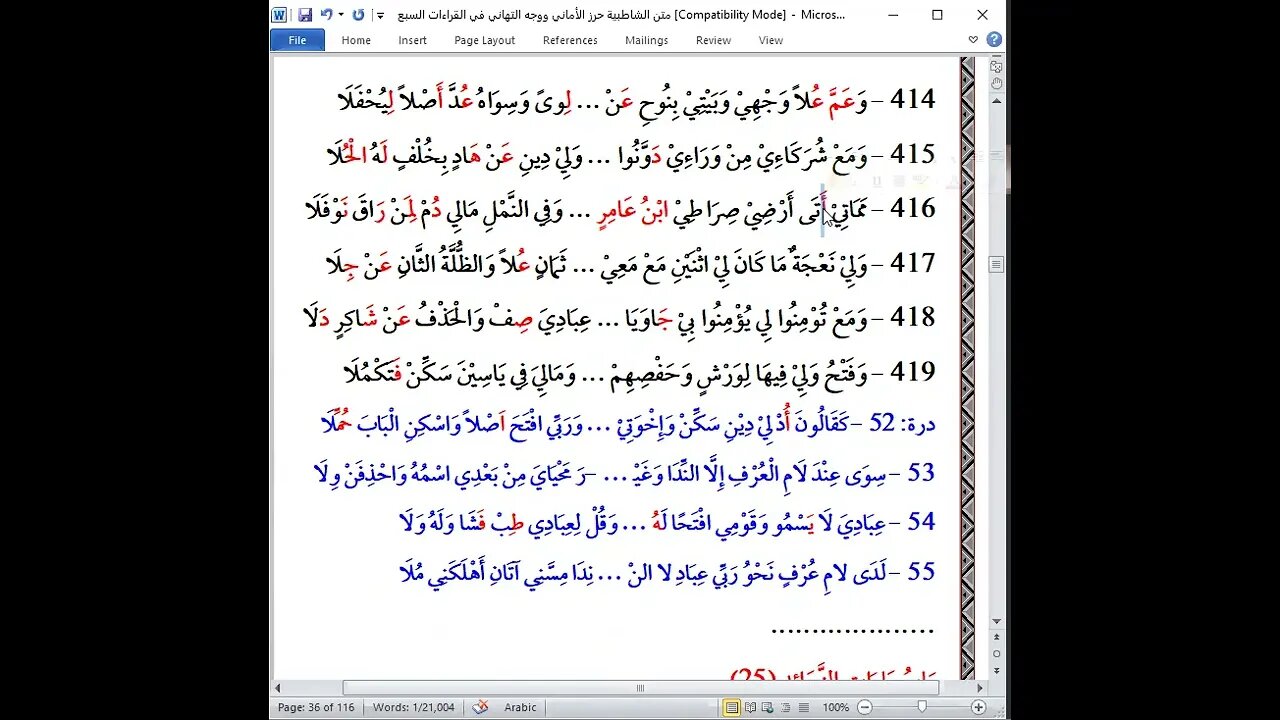
Task: Minimize the Word window
Action: click(891, 15)
